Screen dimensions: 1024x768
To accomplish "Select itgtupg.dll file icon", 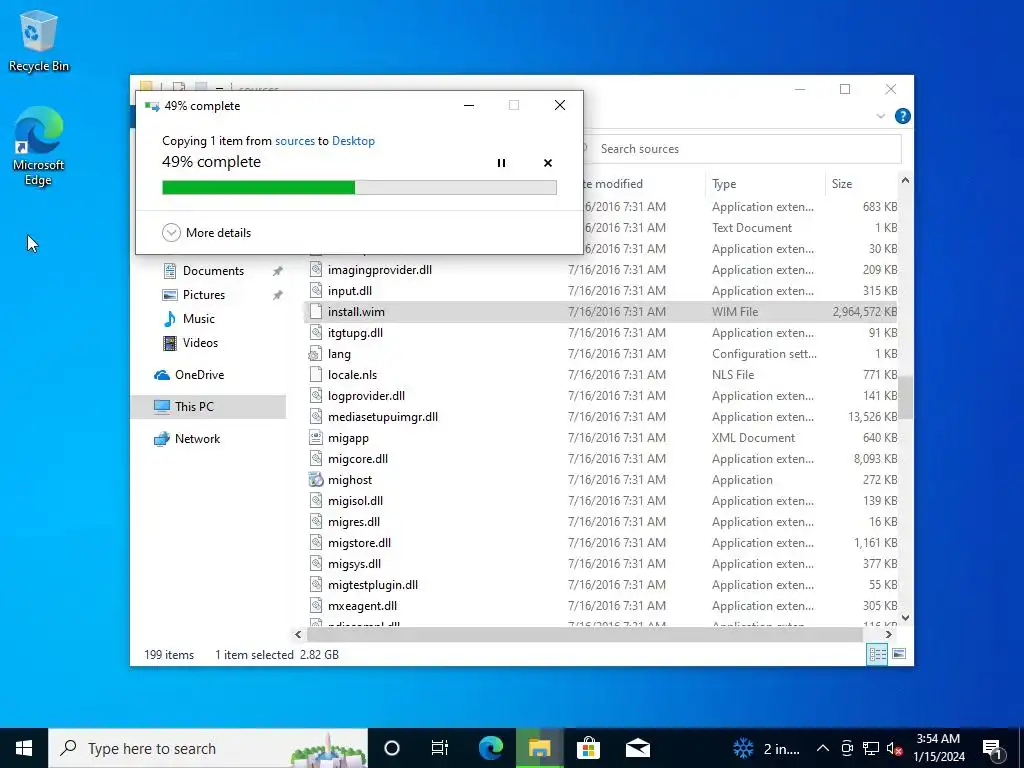I will 316,332.
